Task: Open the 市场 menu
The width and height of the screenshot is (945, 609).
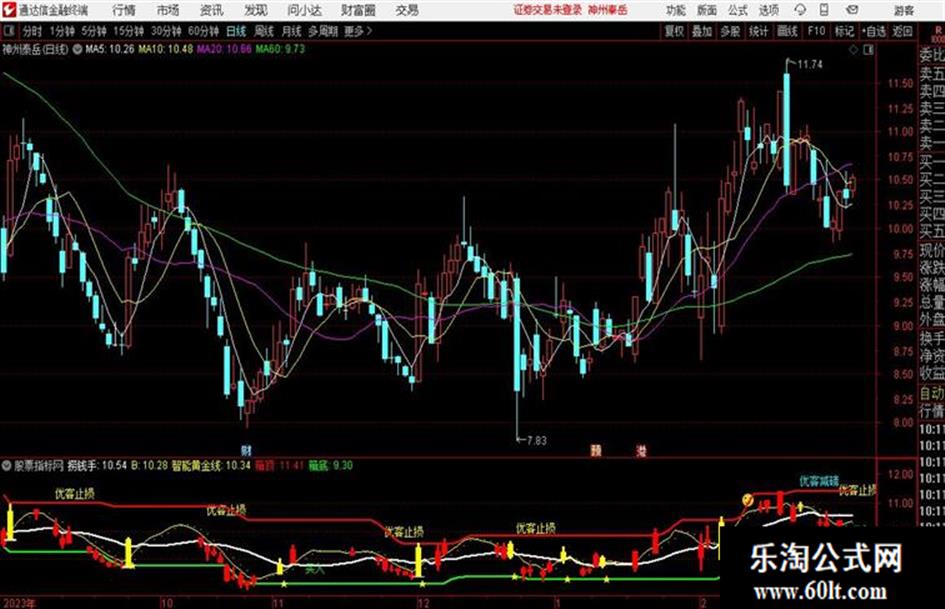Action: [168, 10]
